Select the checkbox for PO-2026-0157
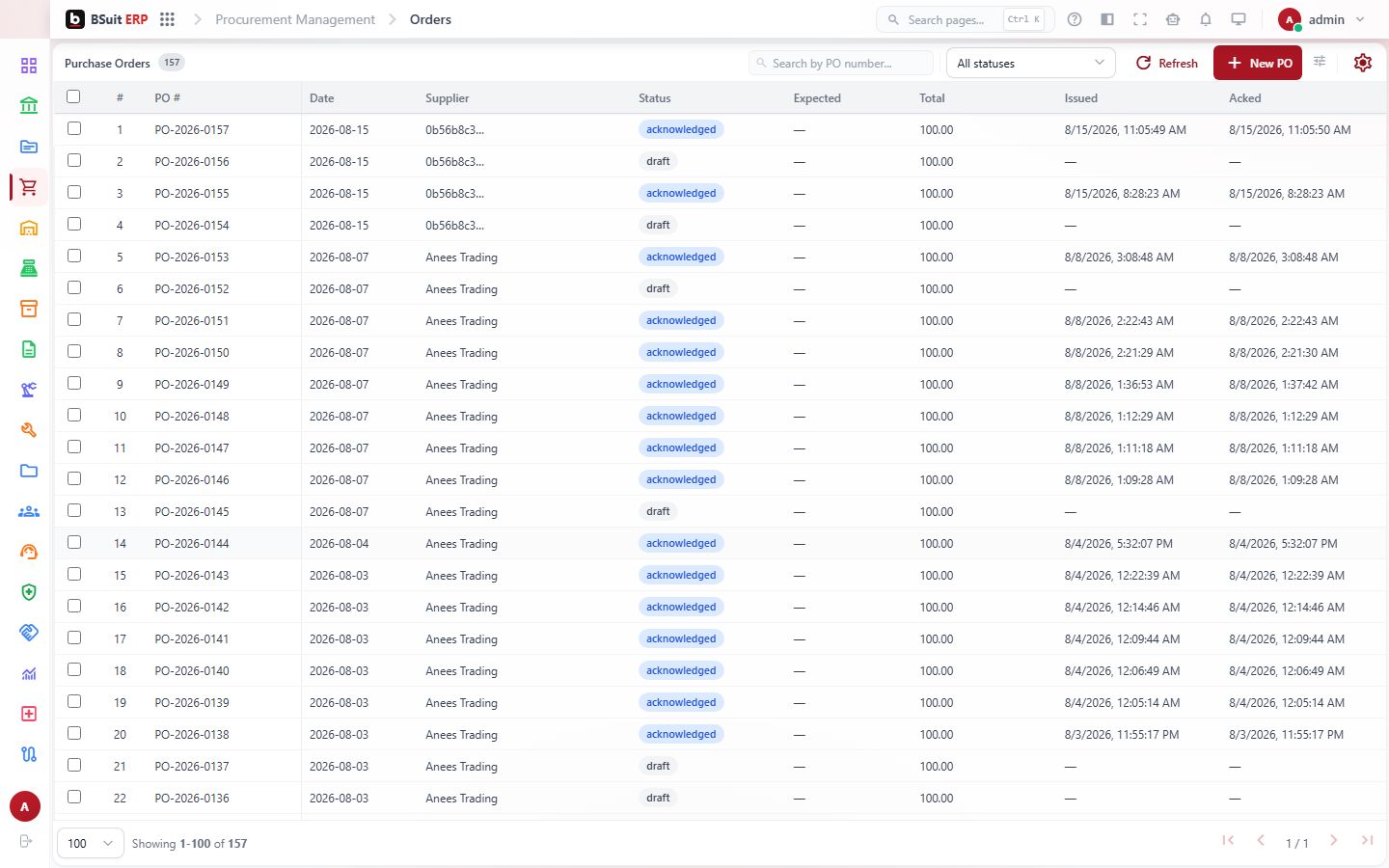Screen dimensions: 1389x868 pyautogui.click(x=74, y=128)
